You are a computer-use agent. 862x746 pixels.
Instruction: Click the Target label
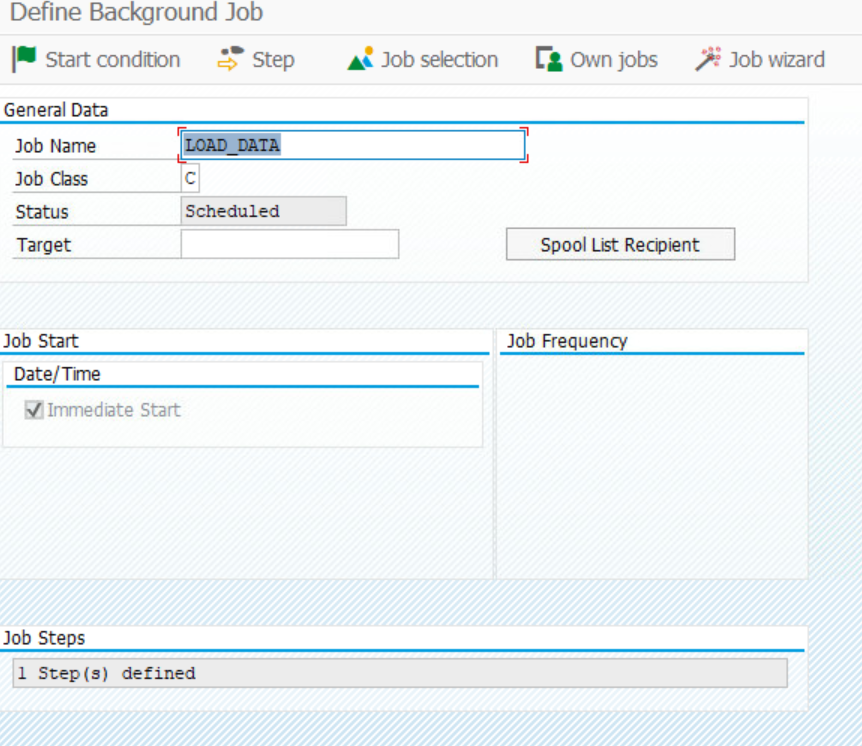(44, 245)
